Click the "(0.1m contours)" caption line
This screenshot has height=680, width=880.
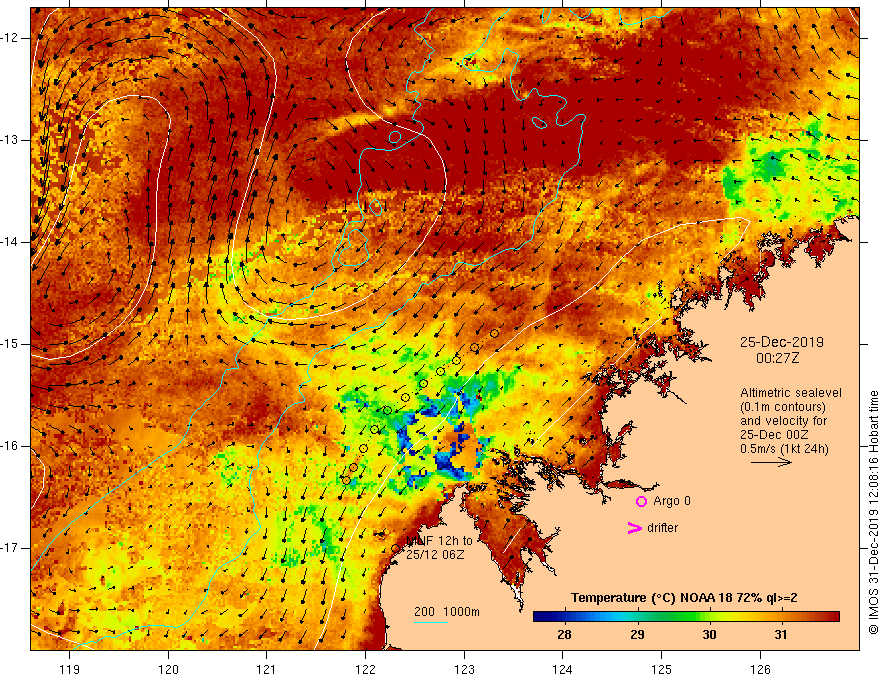(783, 407)
